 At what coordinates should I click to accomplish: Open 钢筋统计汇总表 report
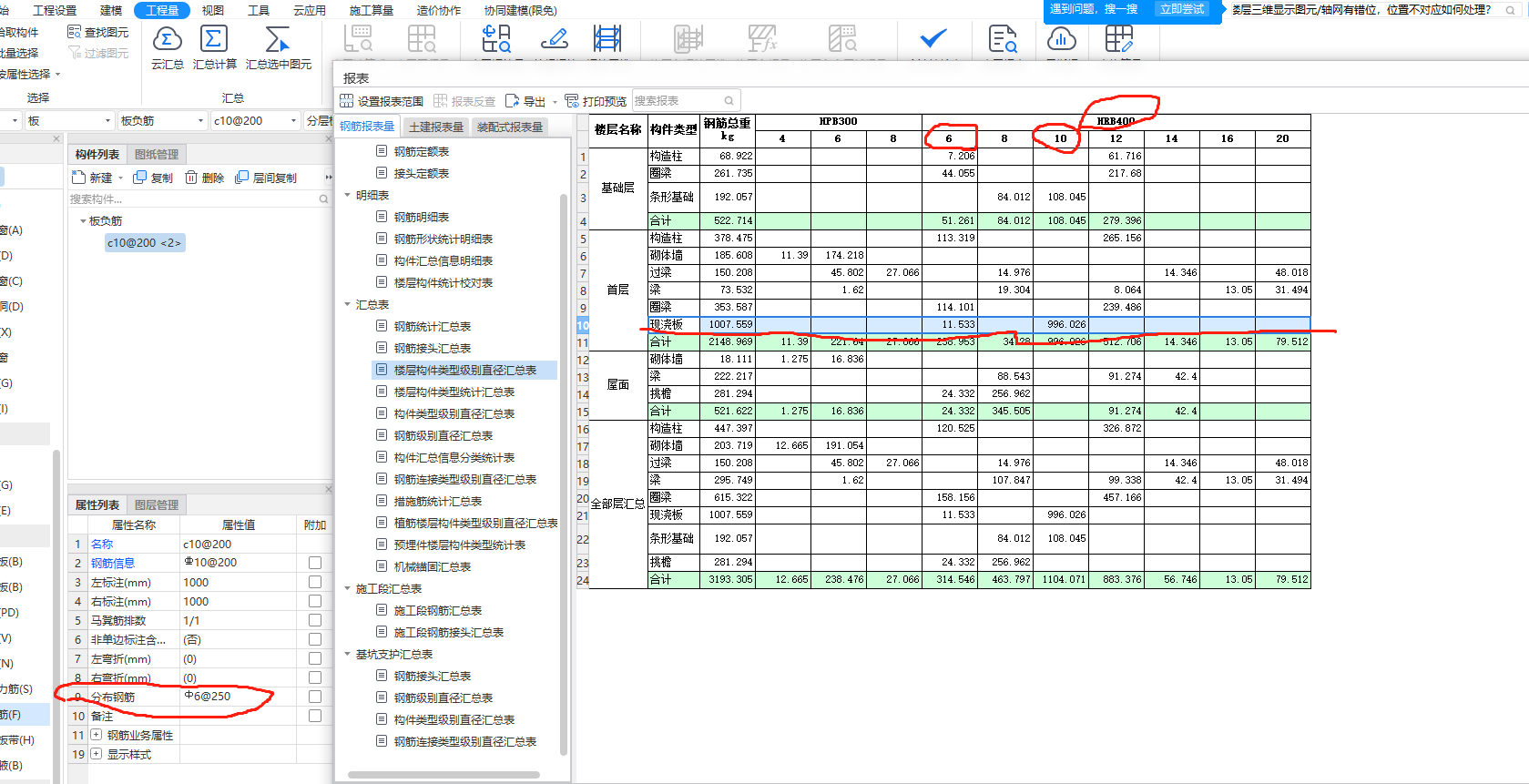(433, 327)
